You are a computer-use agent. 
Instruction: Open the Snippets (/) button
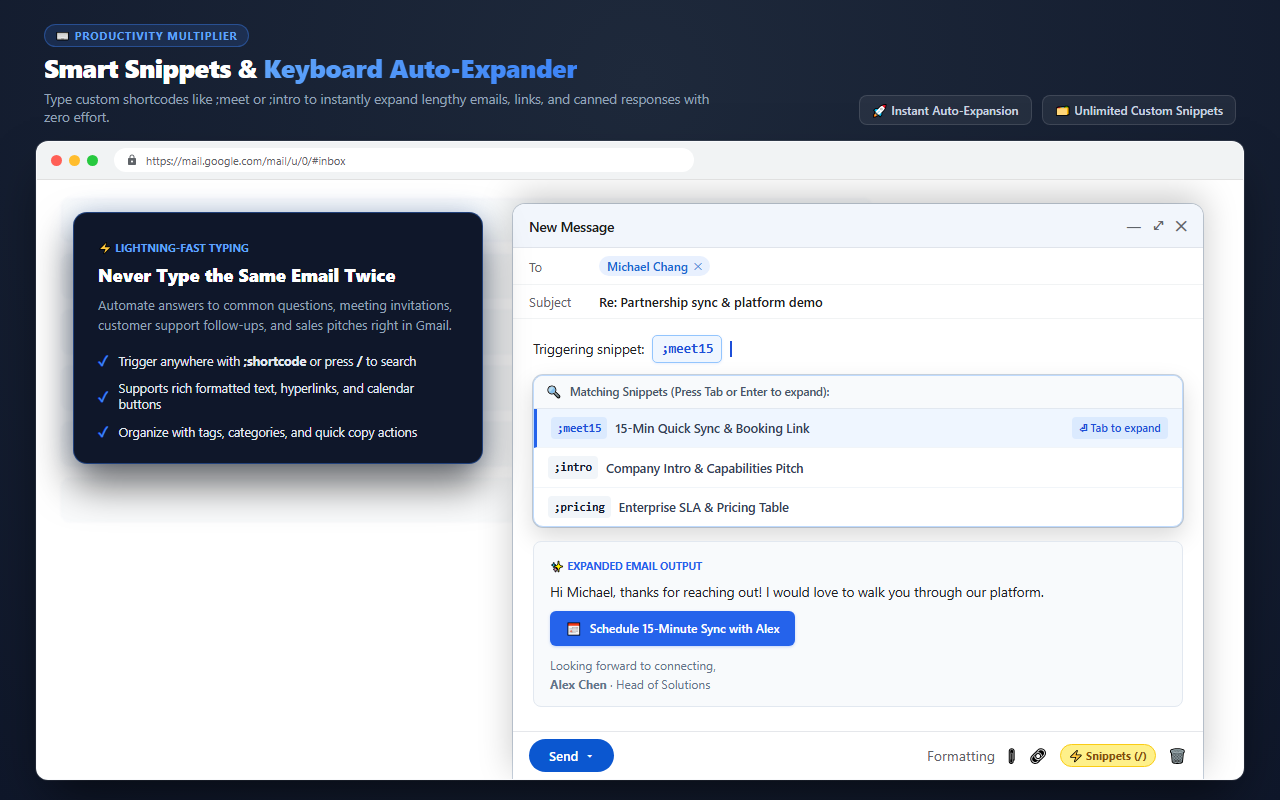1107,756
